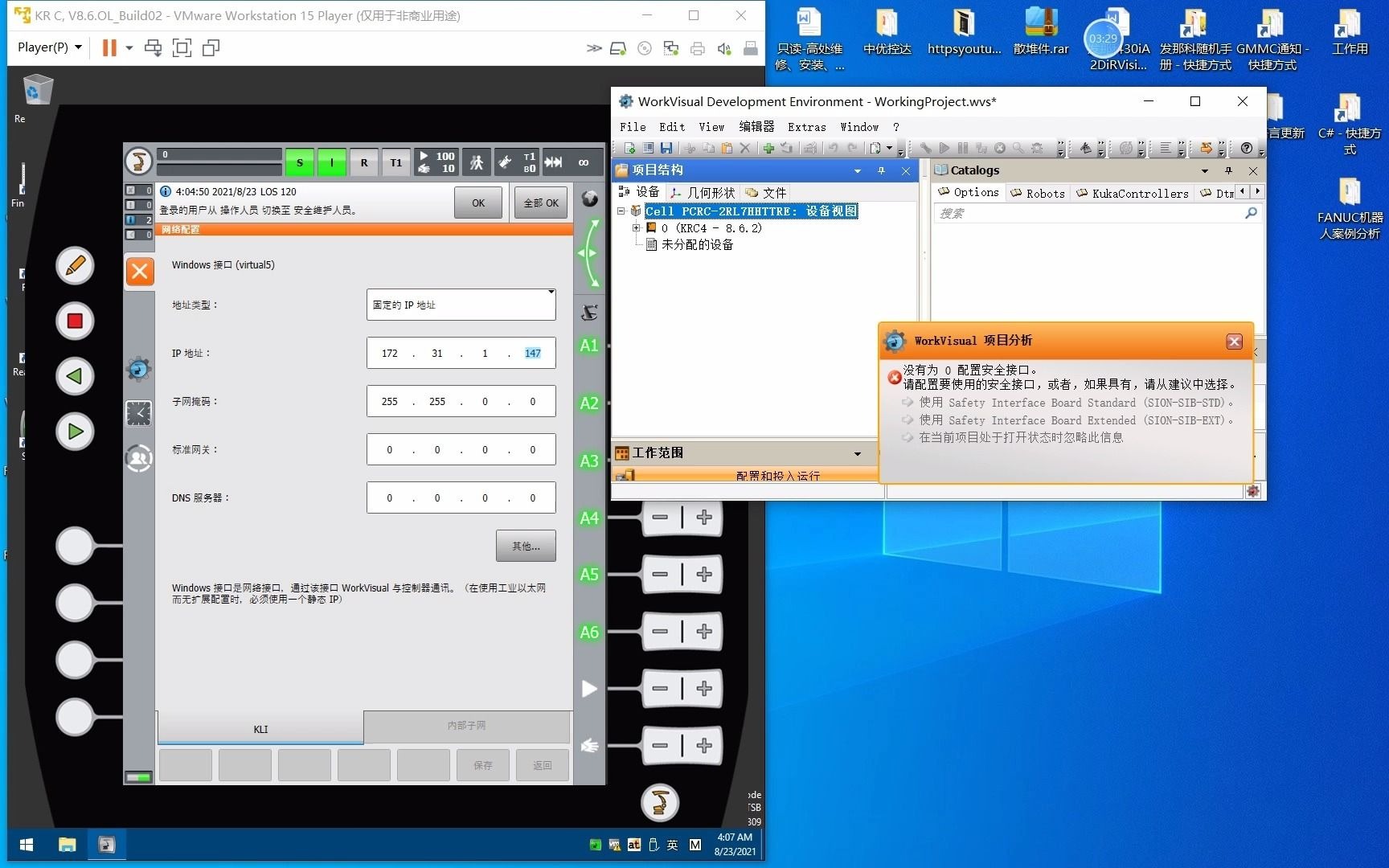1389x868 pixels.
Task: Click the 全部 OK button
Action: [x=541, y=203]
